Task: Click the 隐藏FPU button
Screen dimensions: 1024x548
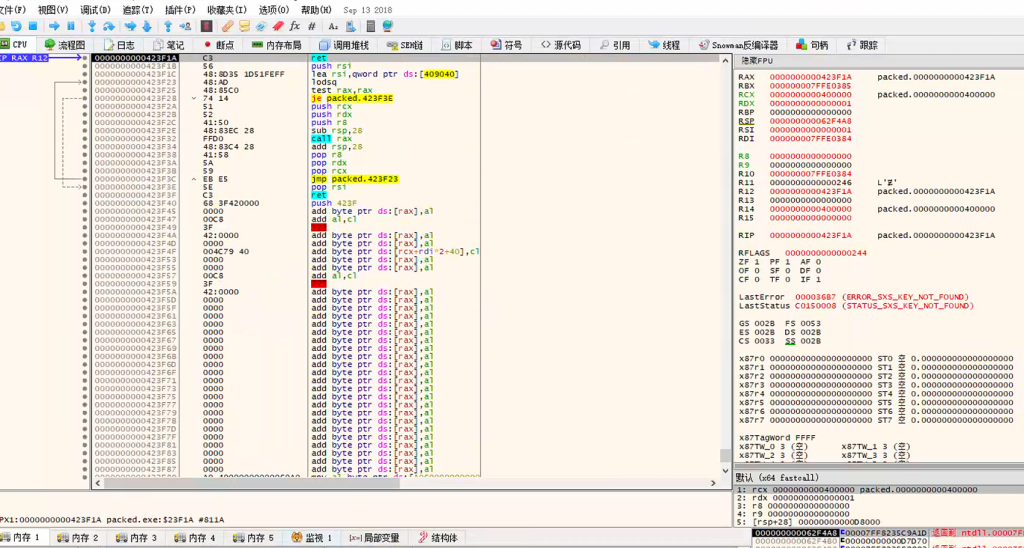Action: point(756,59)
